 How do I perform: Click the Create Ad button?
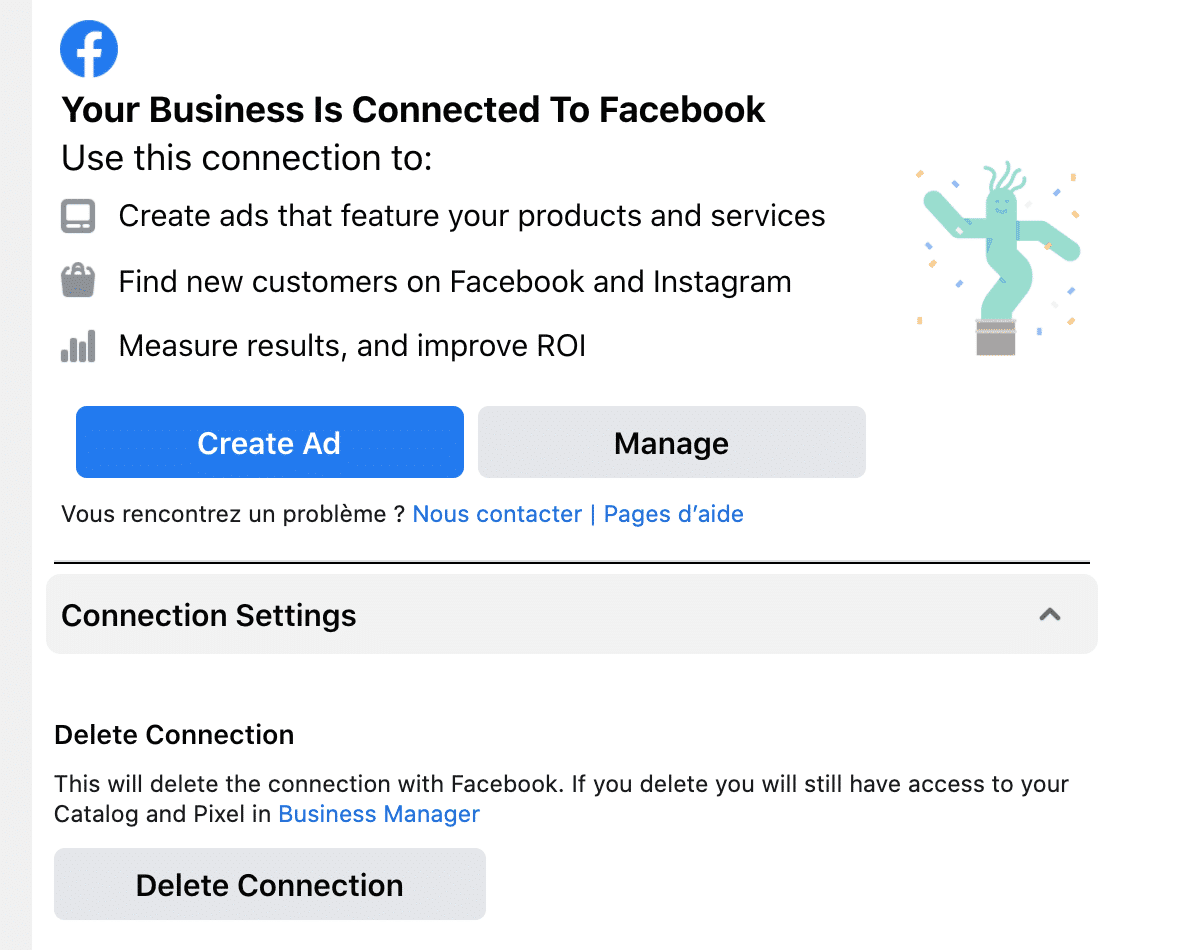[x=269, y=442]
